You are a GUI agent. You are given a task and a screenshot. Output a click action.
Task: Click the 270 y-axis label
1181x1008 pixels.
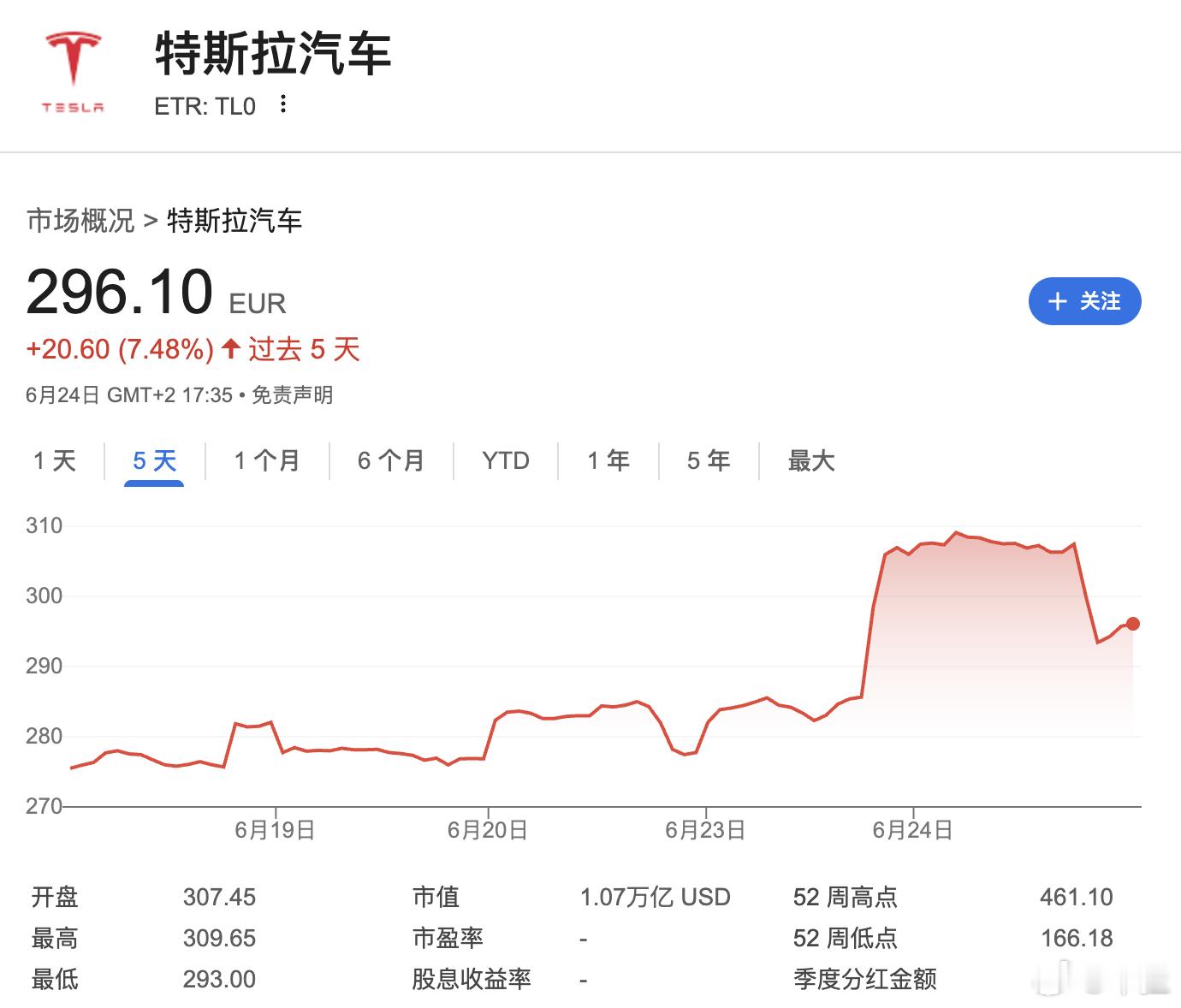coord(45,806)
